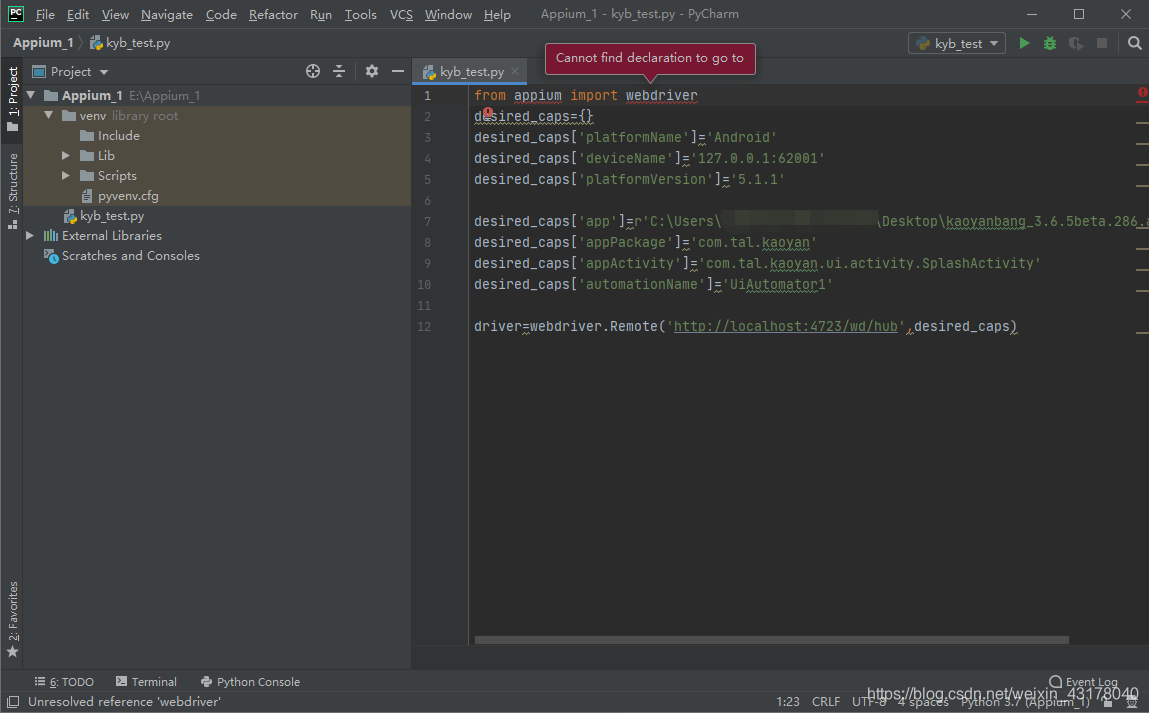This screenshot has height=713, width=1149.
Task: Open the Event Log
Action: [x=1083, y=681]
